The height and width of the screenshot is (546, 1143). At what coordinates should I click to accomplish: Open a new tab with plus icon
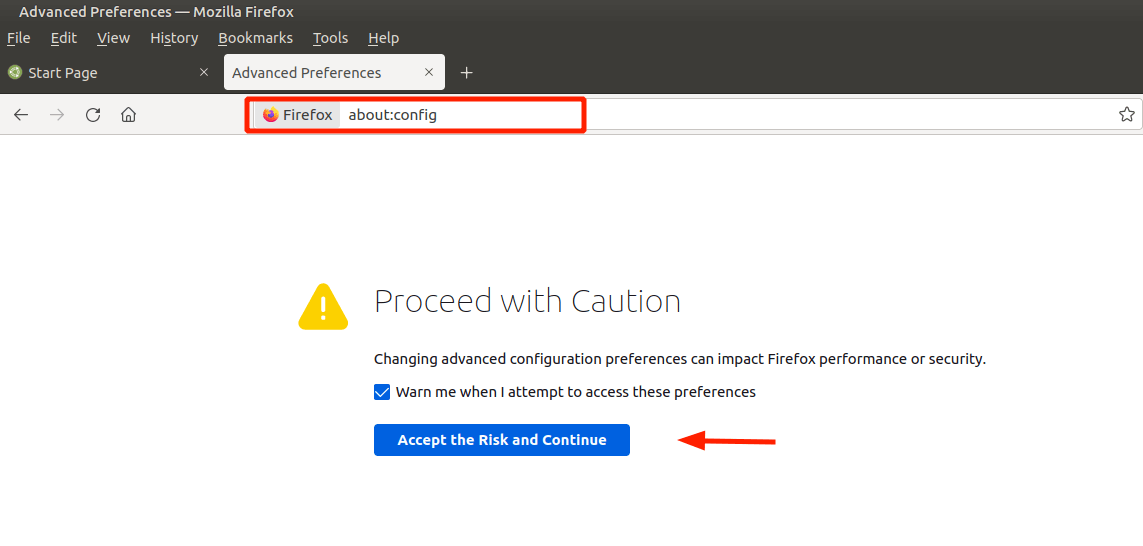tap(466, 73)
